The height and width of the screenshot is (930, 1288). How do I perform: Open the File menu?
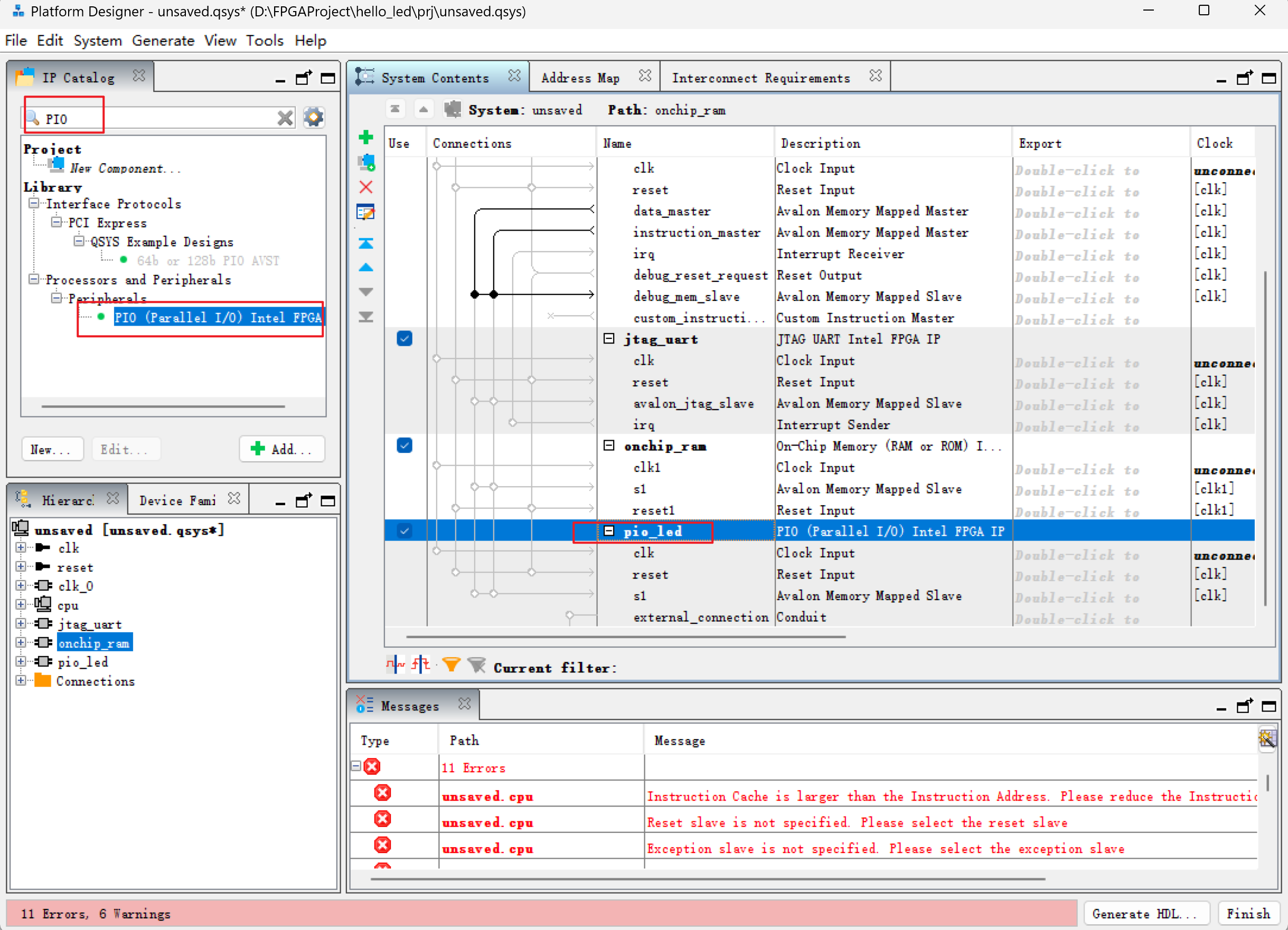click(16, 40)
